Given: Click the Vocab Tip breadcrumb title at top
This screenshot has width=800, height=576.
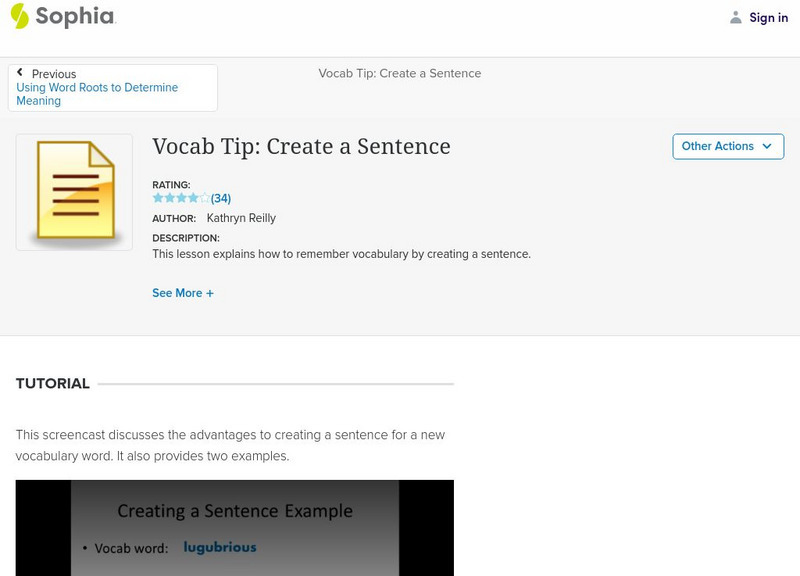Looking at the screenshot, I should tap(399, 73).
